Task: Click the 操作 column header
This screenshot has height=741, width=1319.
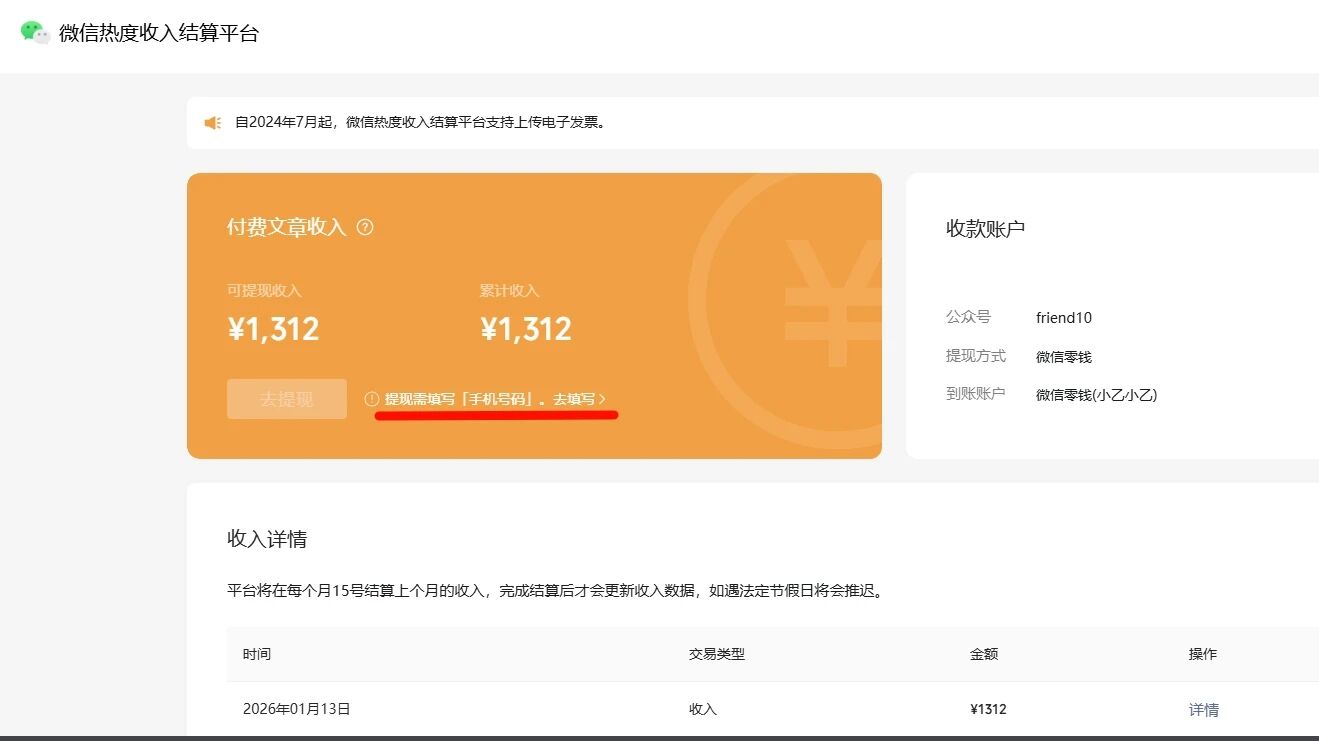Action: pyautogui.click(x=1203, y=654)
